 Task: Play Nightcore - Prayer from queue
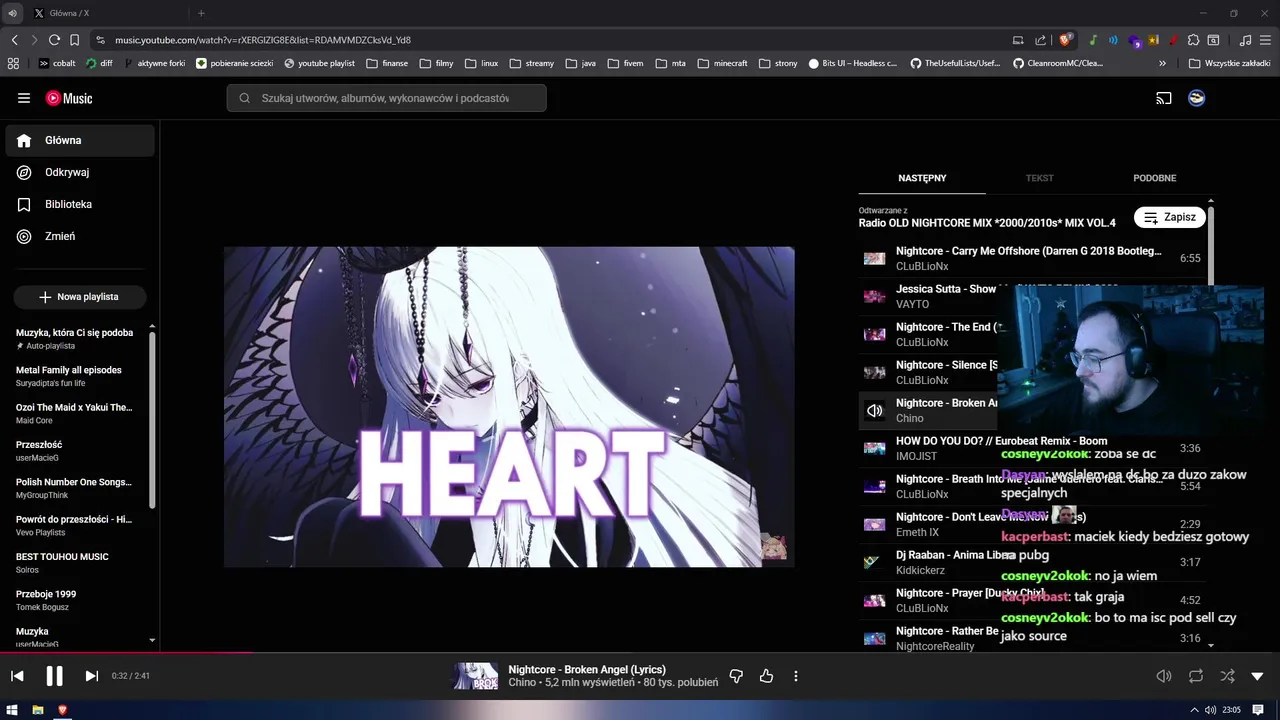click(1032, 600)
